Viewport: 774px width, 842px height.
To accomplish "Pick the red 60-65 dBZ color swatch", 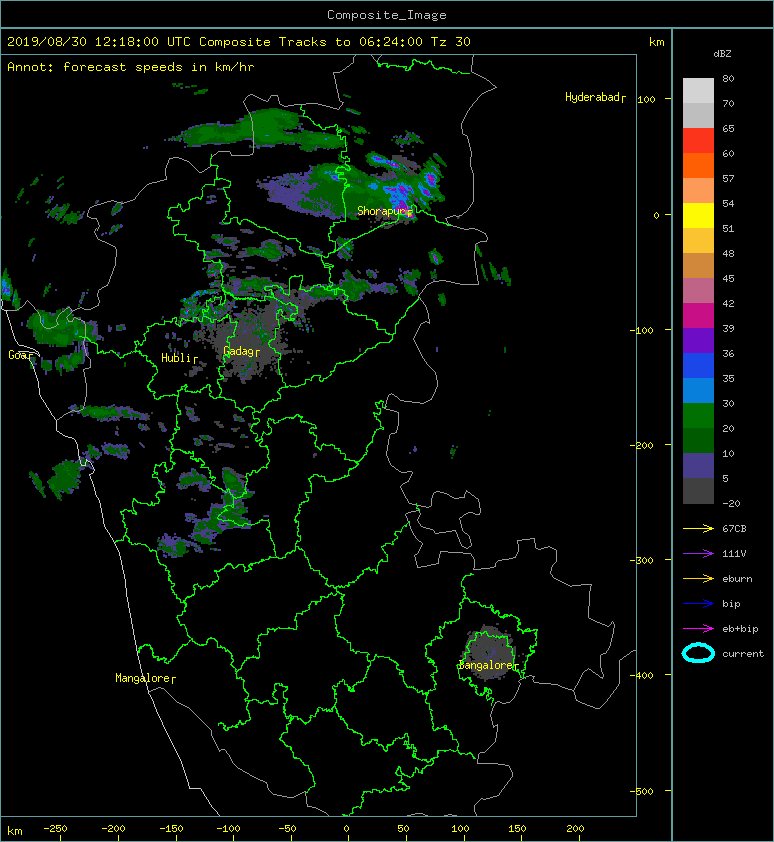I will coord(698,141).
